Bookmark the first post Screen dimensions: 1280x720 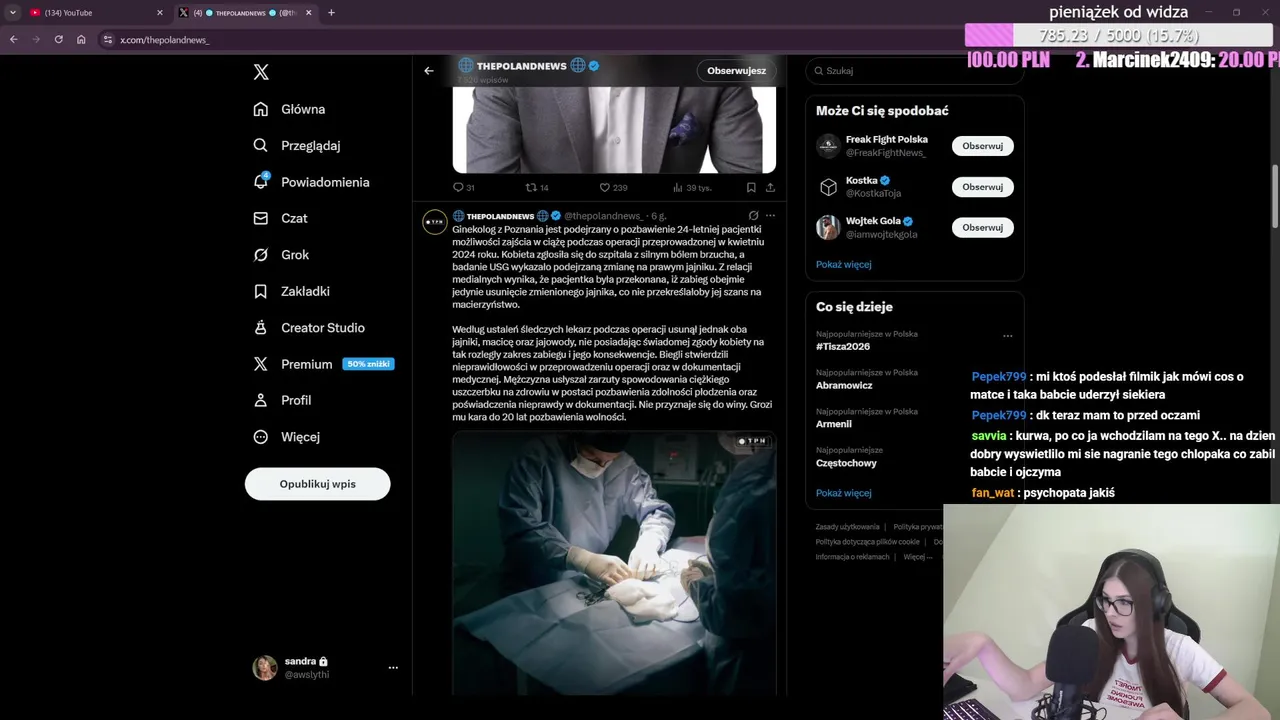(751, 187)
